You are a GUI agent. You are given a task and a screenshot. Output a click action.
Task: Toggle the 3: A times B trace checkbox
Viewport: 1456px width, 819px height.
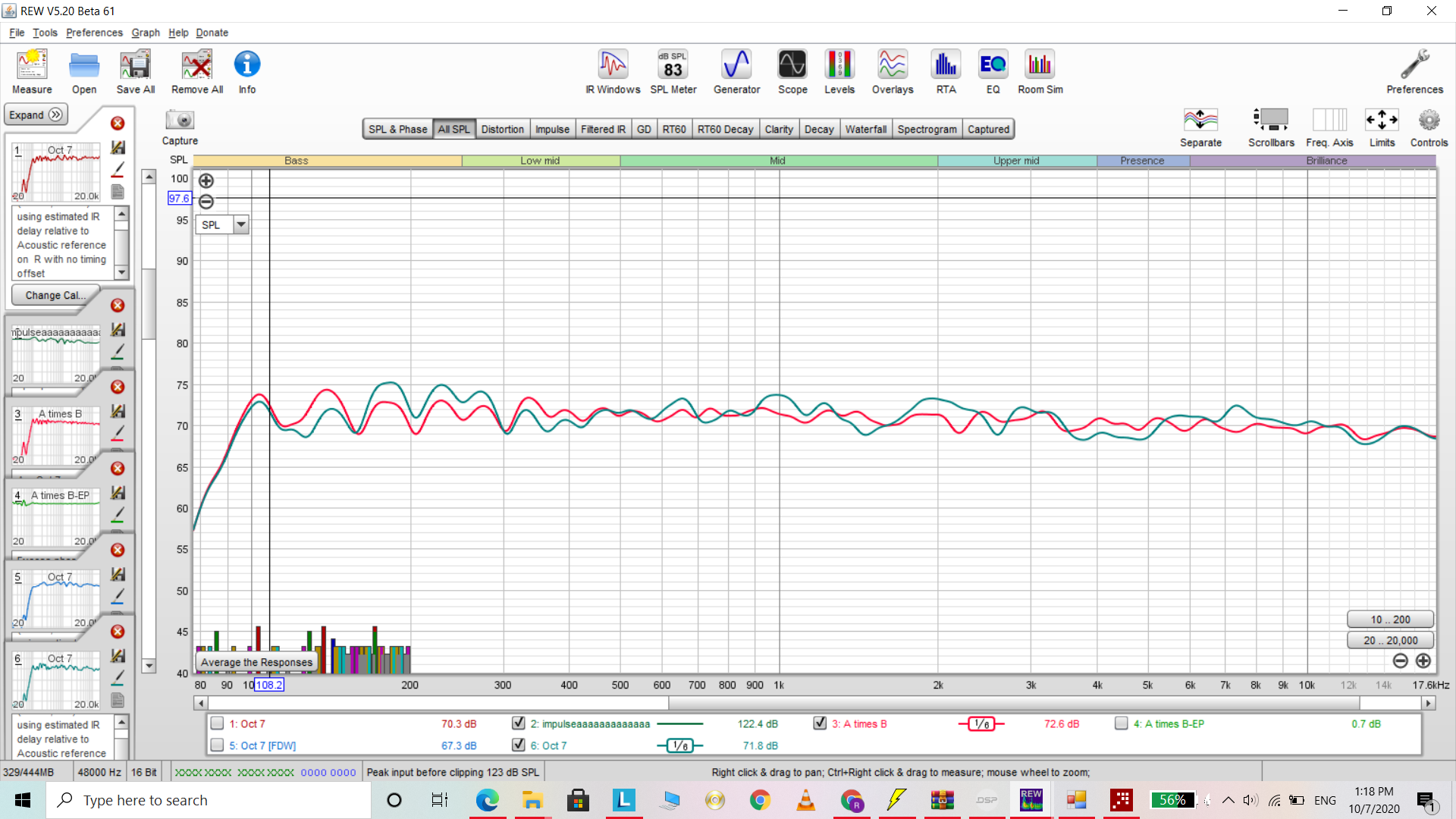click(x=820, y=723)
